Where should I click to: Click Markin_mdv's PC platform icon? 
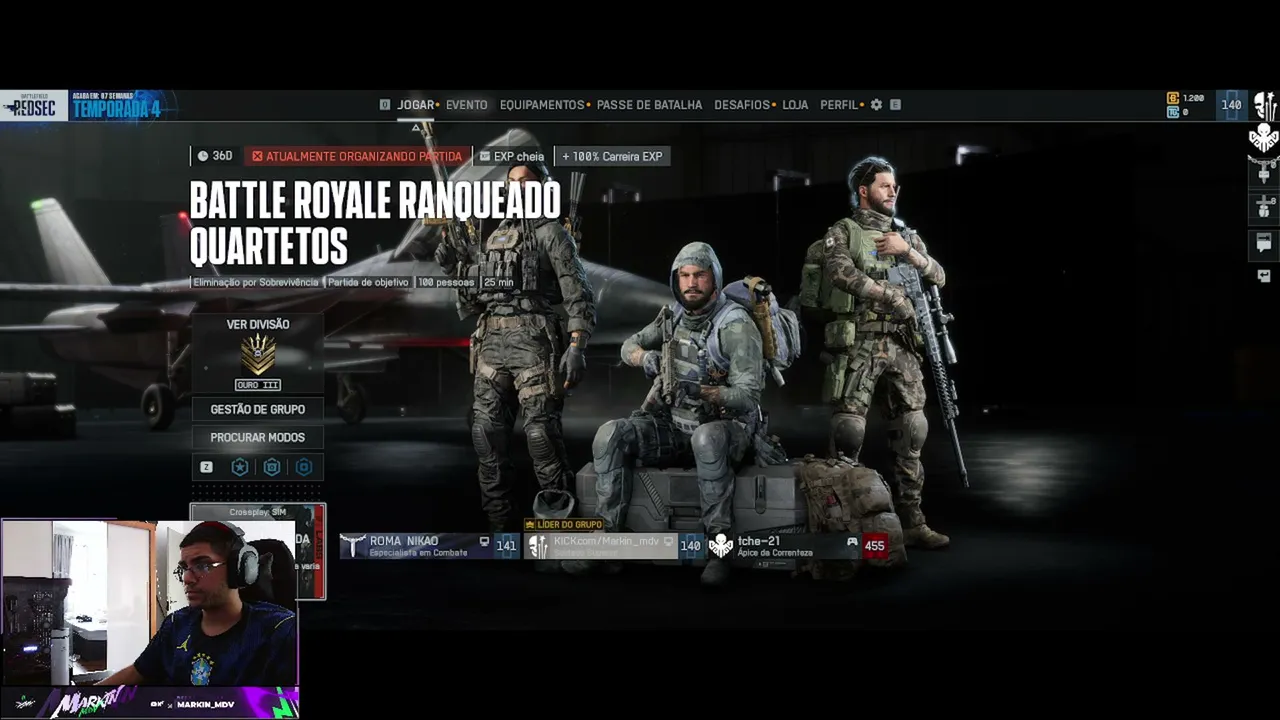[670, 542]
